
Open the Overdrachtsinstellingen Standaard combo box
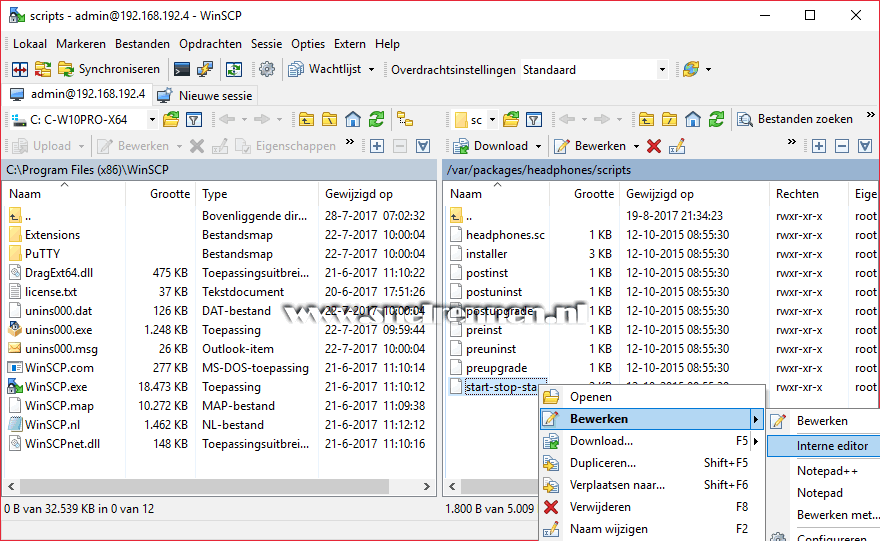click(595, 70)
